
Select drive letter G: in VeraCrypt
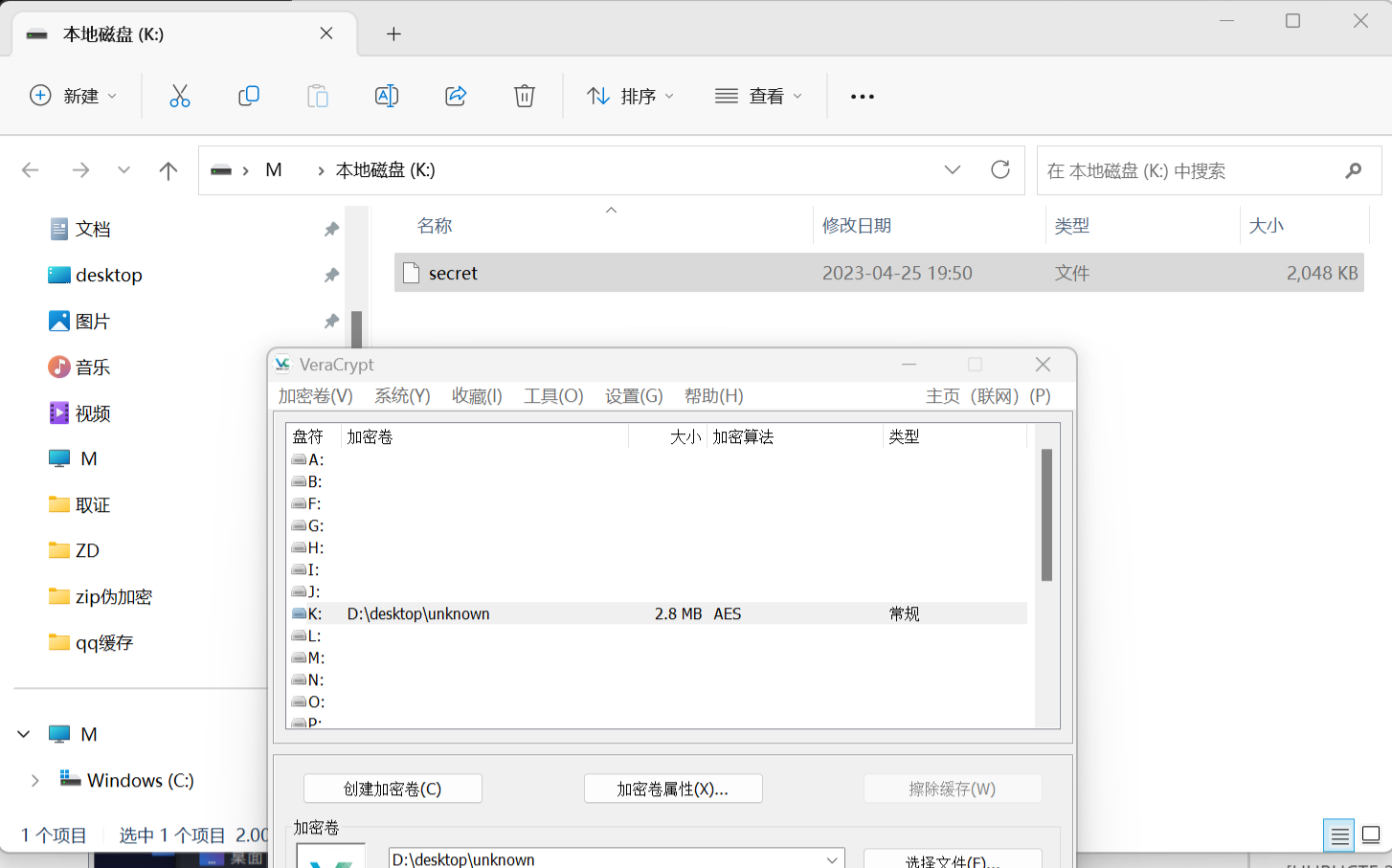[307, 525]
